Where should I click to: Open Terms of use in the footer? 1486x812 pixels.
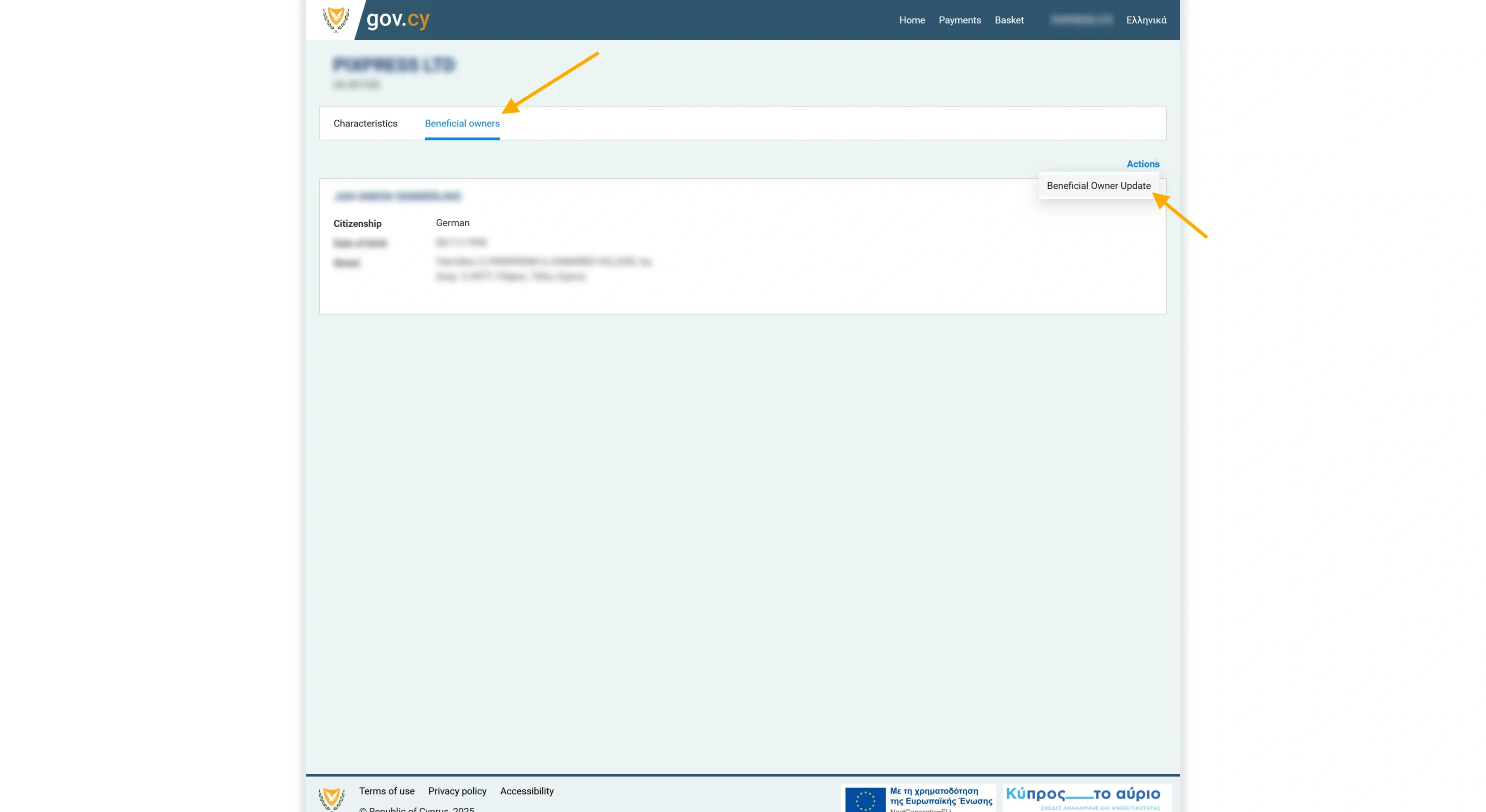click(x=386, y=791)
